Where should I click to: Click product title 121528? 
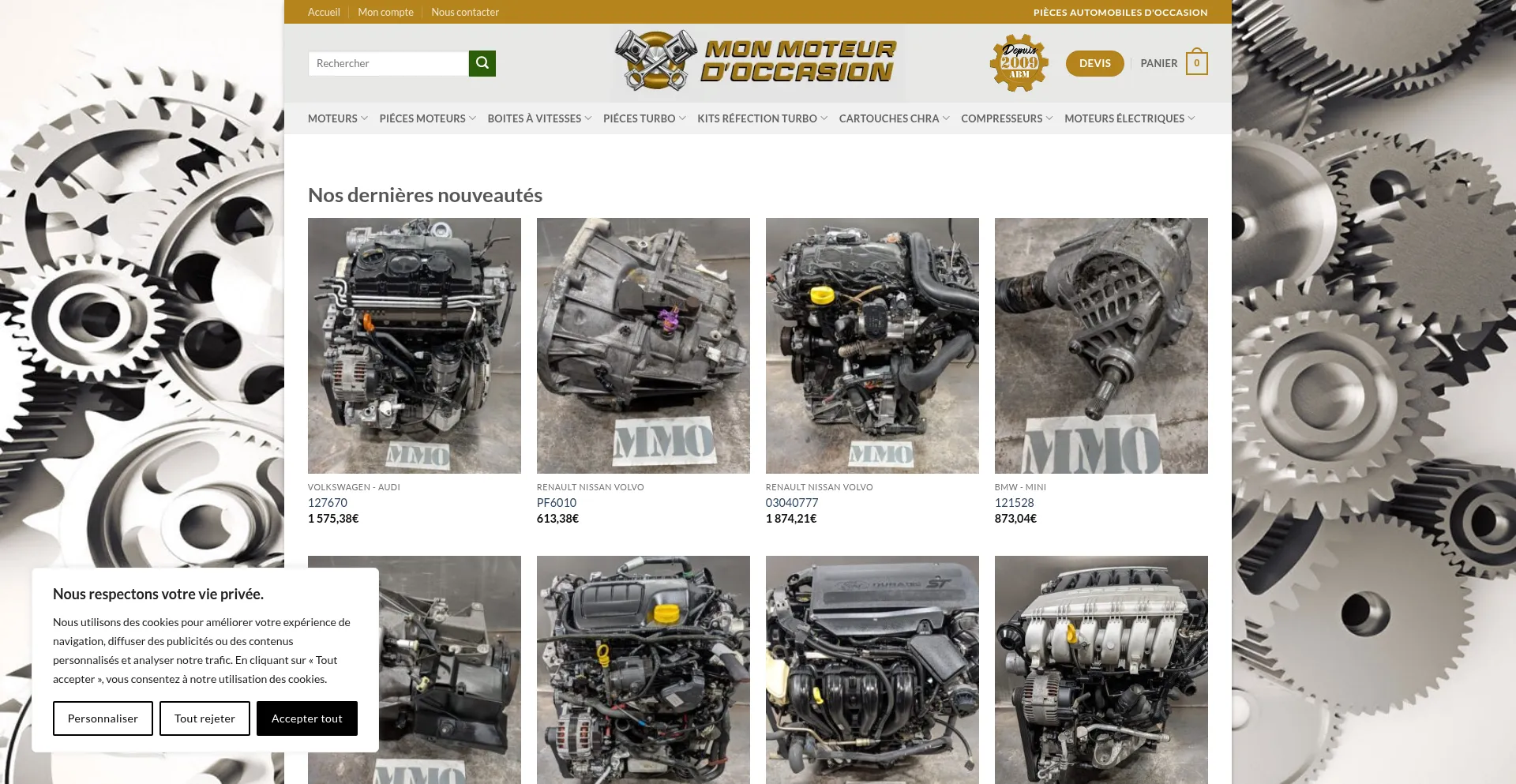(x=1015, y=503)
